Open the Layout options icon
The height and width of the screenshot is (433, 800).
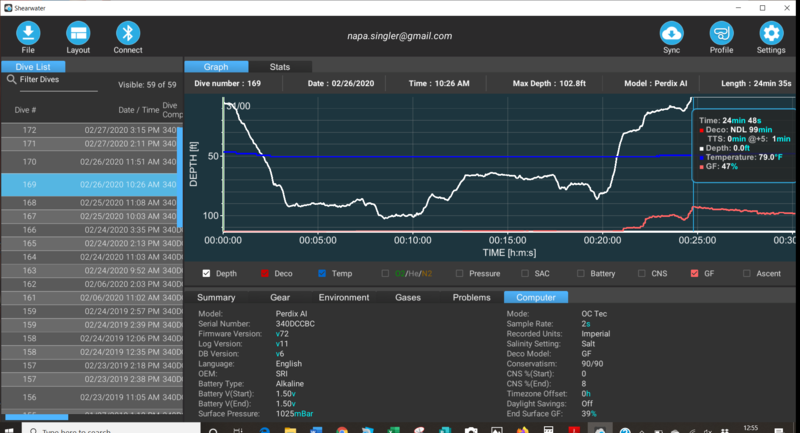78,34
